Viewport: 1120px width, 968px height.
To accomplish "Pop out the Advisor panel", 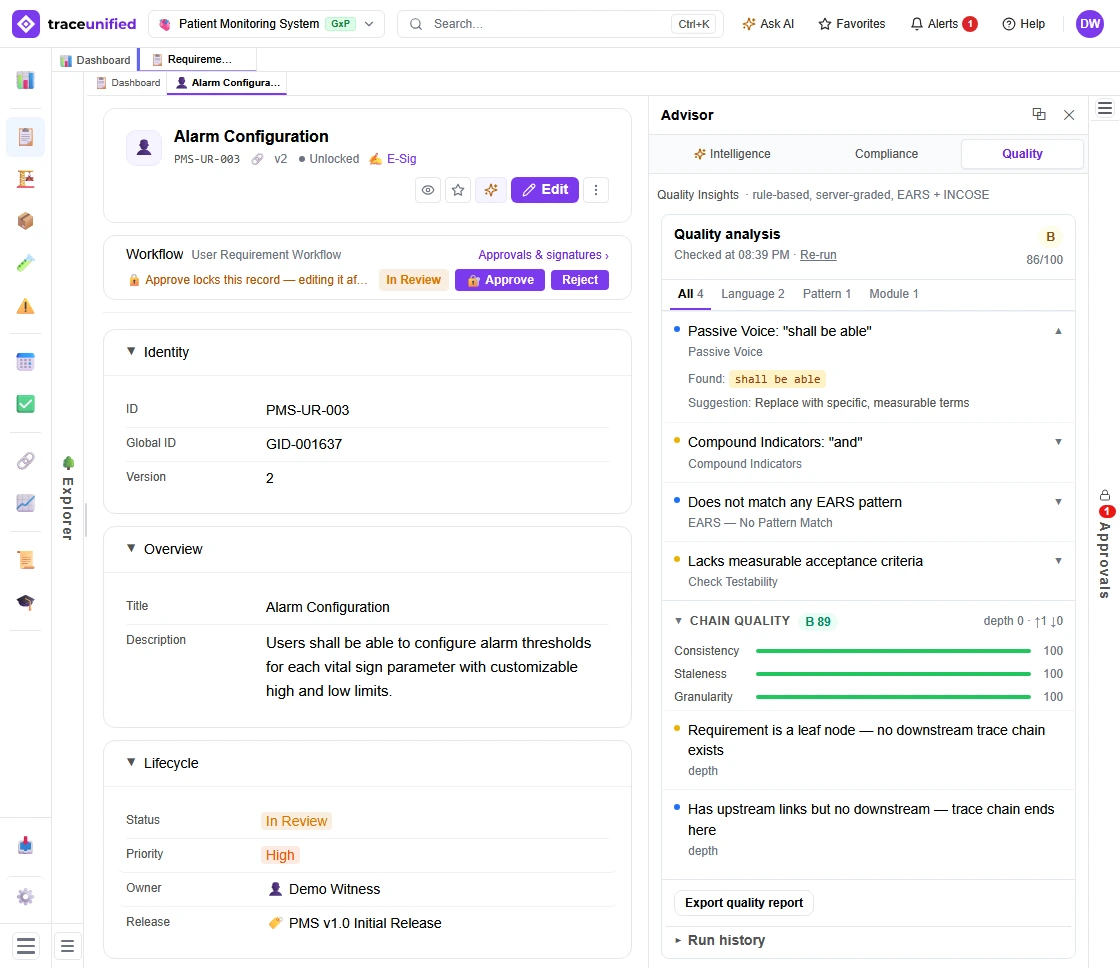I will click(x=1039, y=114).
